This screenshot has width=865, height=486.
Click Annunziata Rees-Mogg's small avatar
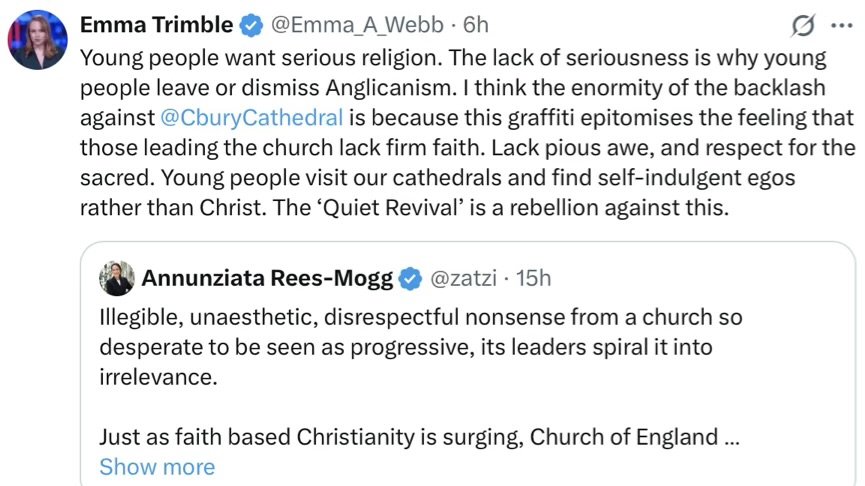[117, 279]
